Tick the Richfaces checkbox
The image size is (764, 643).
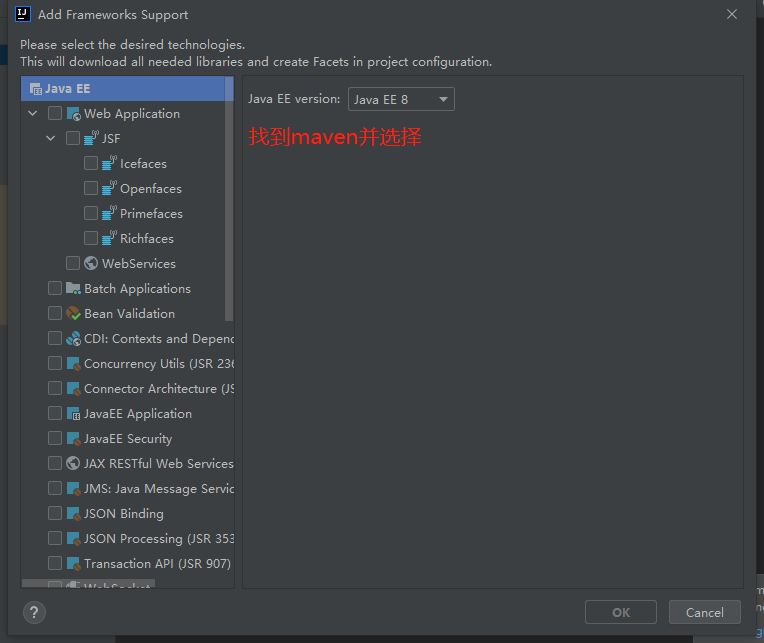pos(91,238)
